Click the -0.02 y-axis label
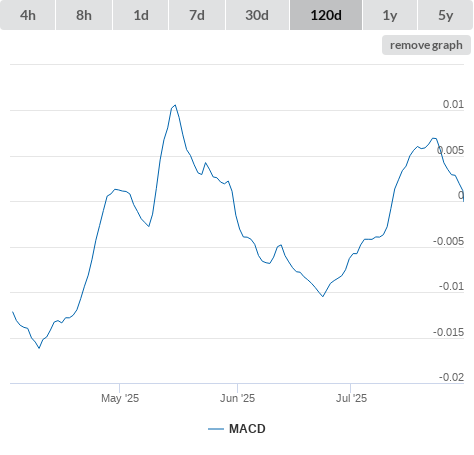Image resolution: width=474 pixels, height=455 pixels. (451, 377)
